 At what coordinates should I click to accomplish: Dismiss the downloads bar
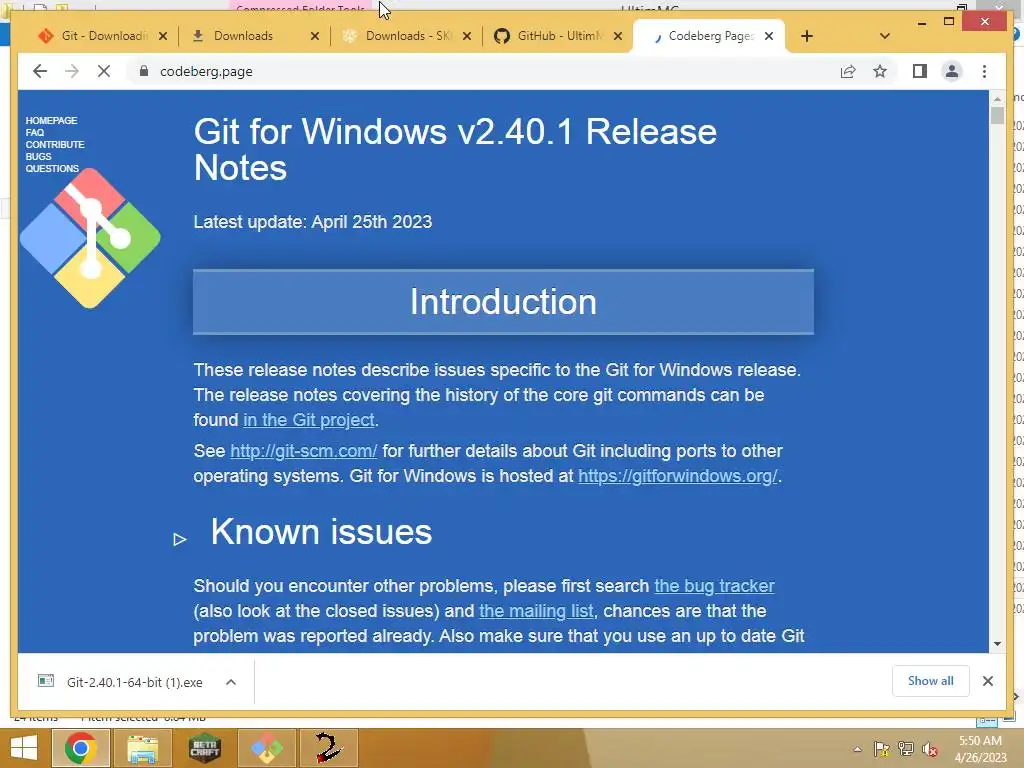click(x=987, y=681)
